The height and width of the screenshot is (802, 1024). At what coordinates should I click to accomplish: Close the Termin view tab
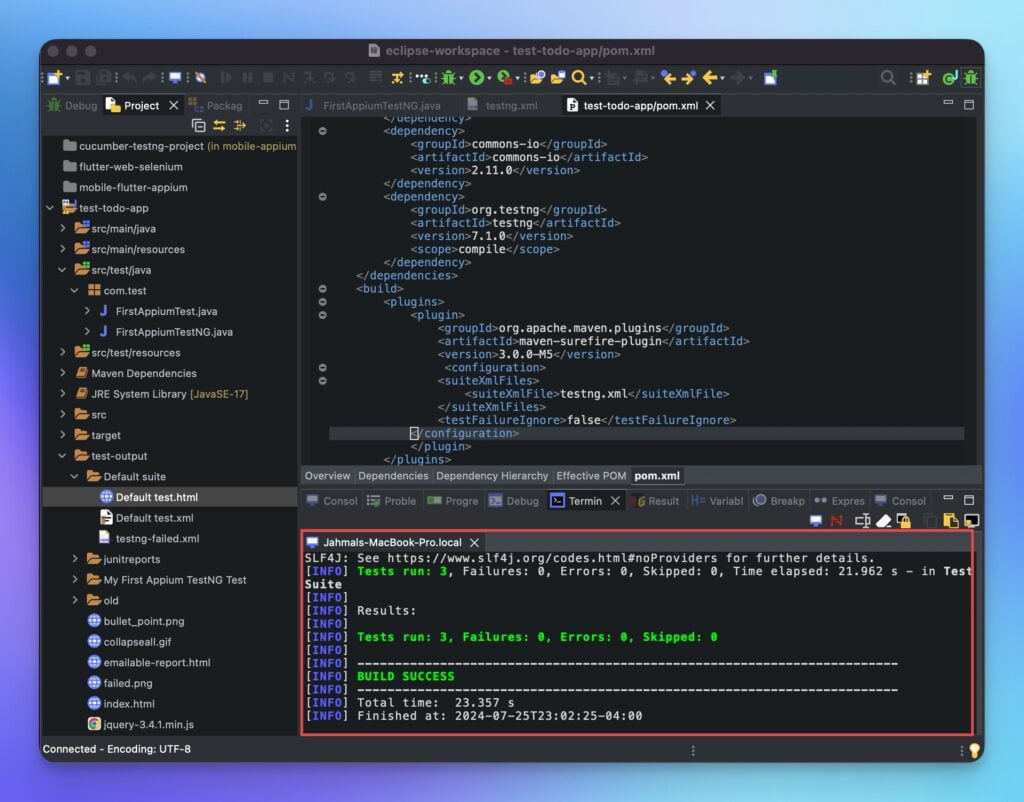pyautogui.click(x=615, y=501)
